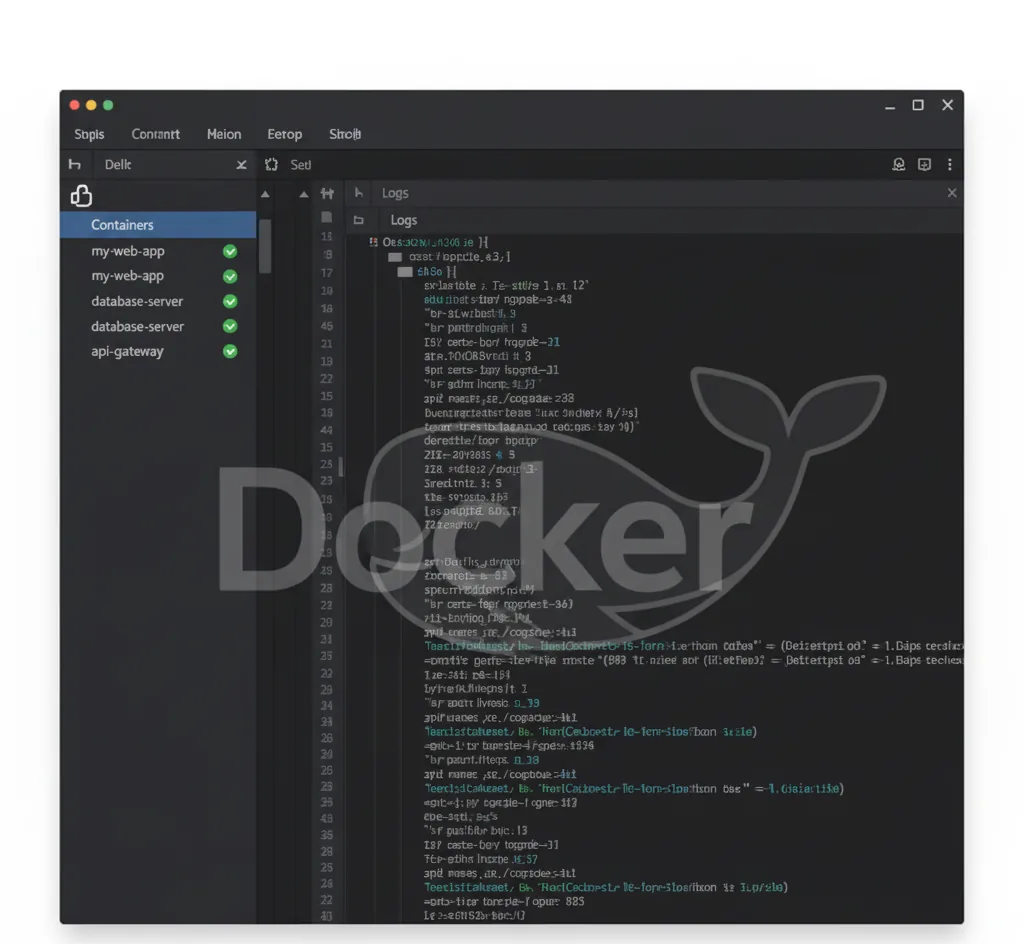The image size is (1024, 944).
Task: Open the Meion menu
Action: 224,134
